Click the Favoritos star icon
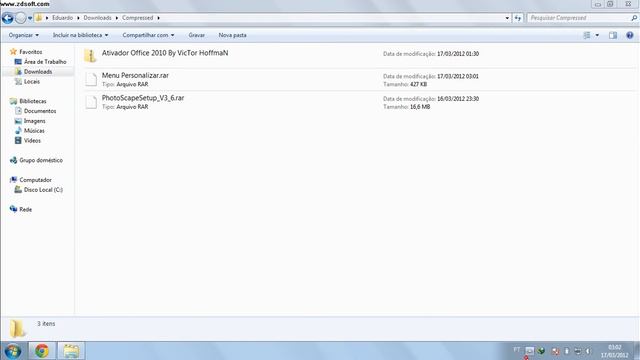Viewport: 640px width, 360px height. pyautogui.click(x=13, y=51)
